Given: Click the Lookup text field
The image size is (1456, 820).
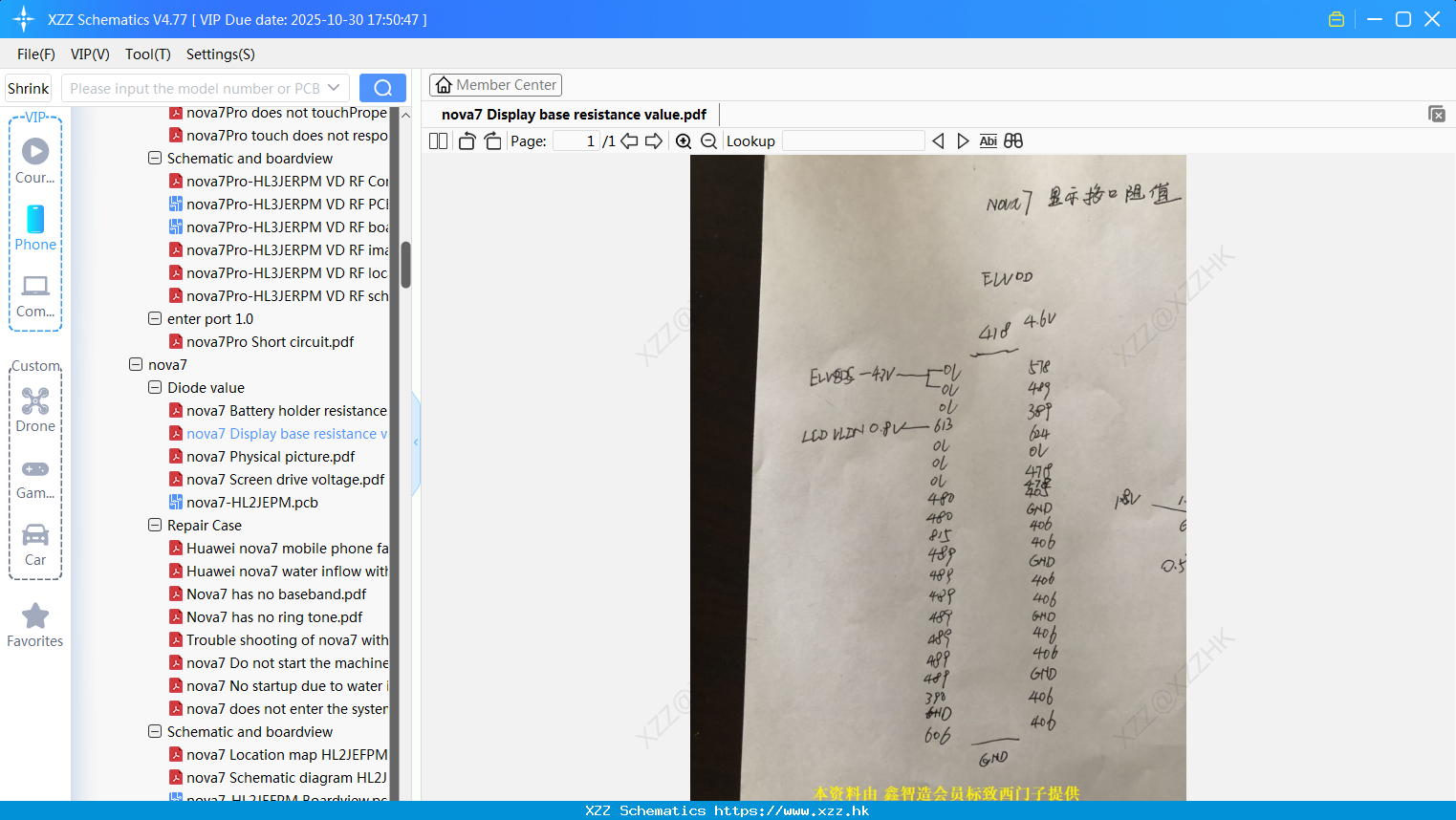Looking at the screenshot, I should pos(853,141).
